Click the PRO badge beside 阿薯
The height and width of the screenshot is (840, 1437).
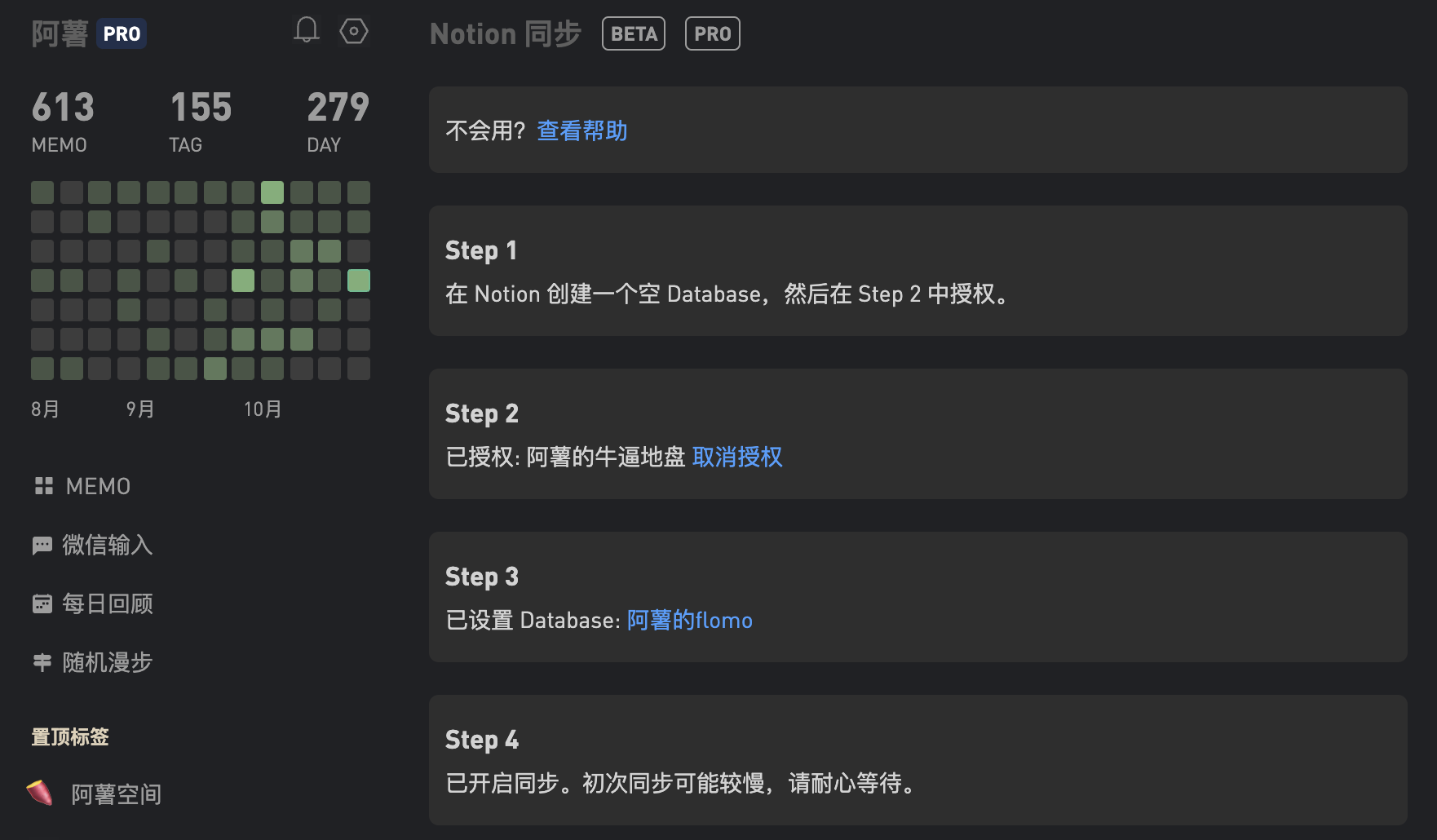click(x=122, y=34)
